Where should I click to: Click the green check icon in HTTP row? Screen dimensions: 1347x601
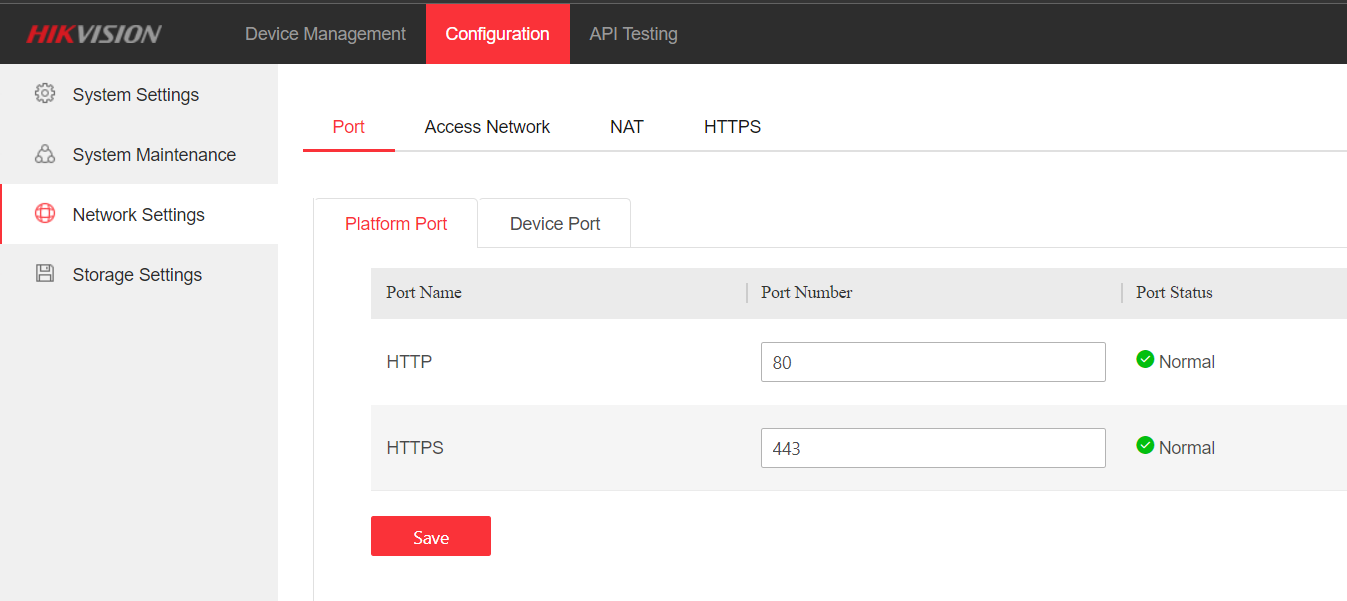point(1145,360)
